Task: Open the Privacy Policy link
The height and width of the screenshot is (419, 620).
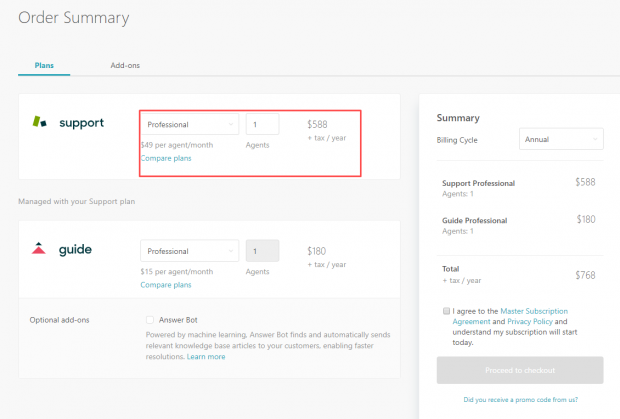Action: click(530, 321)
